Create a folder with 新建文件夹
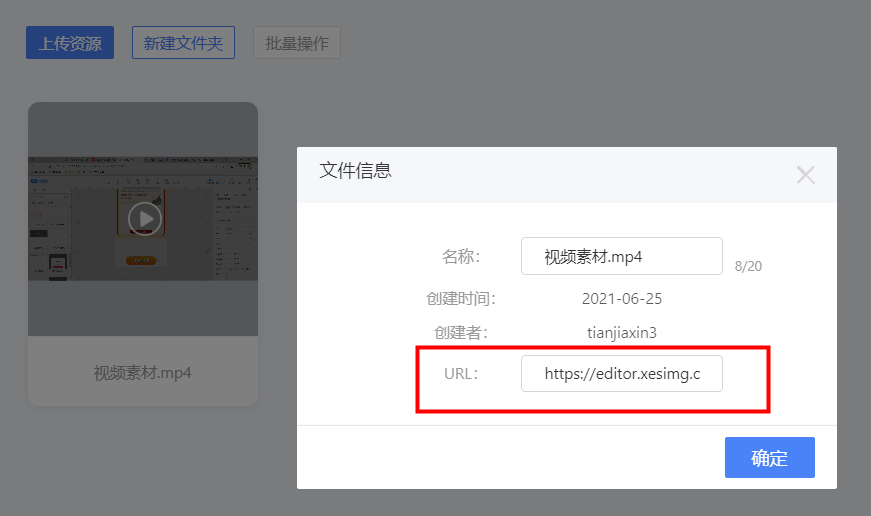This screenshot has width=871, height=516. click(x=183, y=43)
